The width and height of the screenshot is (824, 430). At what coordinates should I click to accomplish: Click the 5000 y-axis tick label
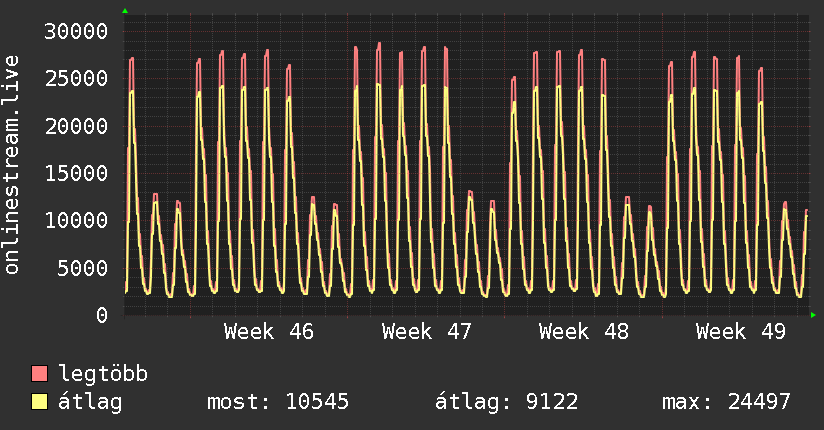click(x=83, y=268)
